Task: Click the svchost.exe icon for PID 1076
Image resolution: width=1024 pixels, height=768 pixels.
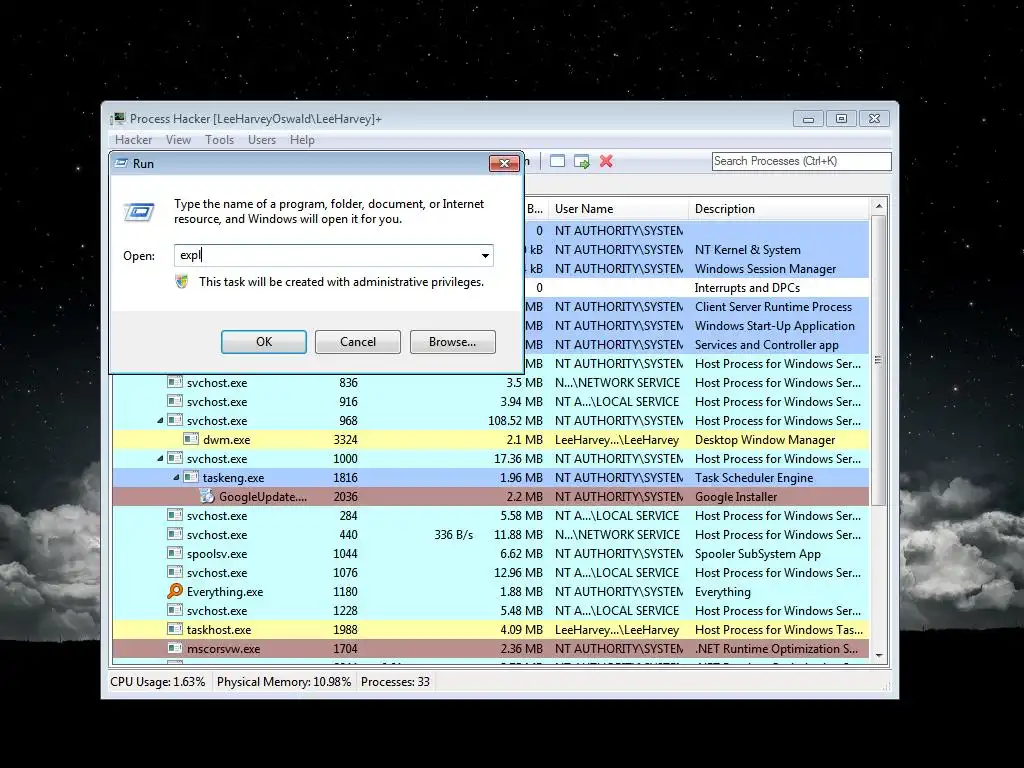Action: pyautogui.click(x=174, y=571)
